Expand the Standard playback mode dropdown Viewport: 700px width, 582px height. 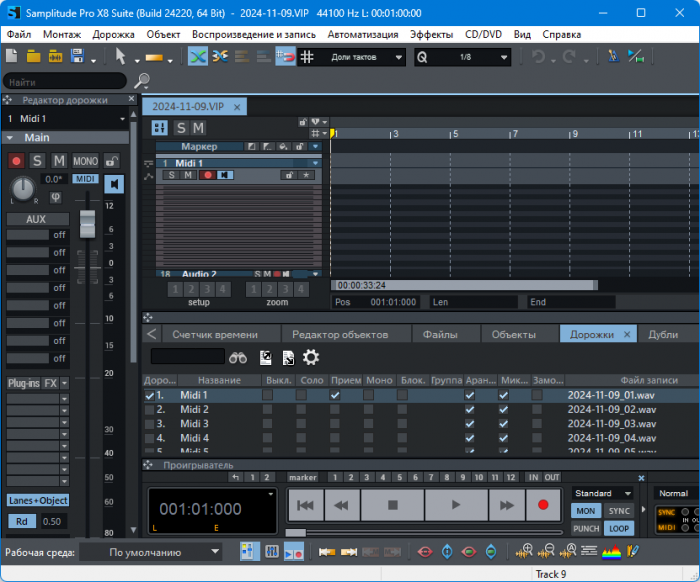602,493
